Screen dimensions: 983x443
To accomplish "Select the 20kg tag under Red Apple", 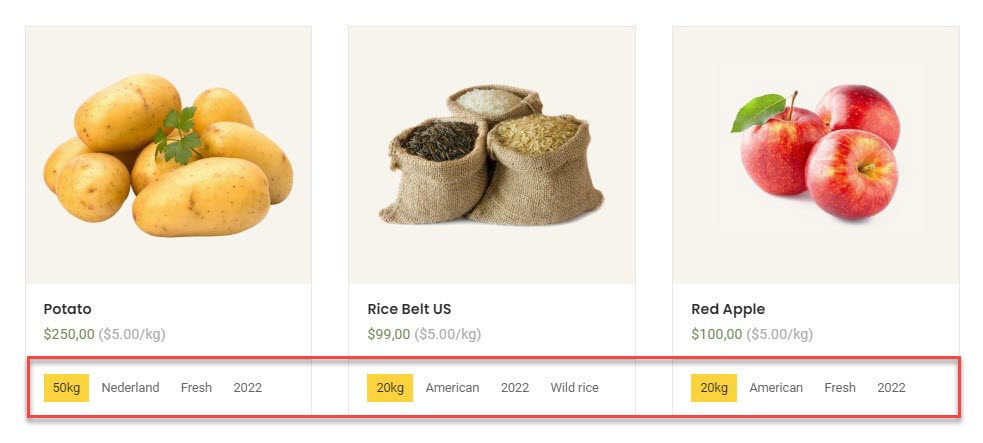I will point(714,388).
